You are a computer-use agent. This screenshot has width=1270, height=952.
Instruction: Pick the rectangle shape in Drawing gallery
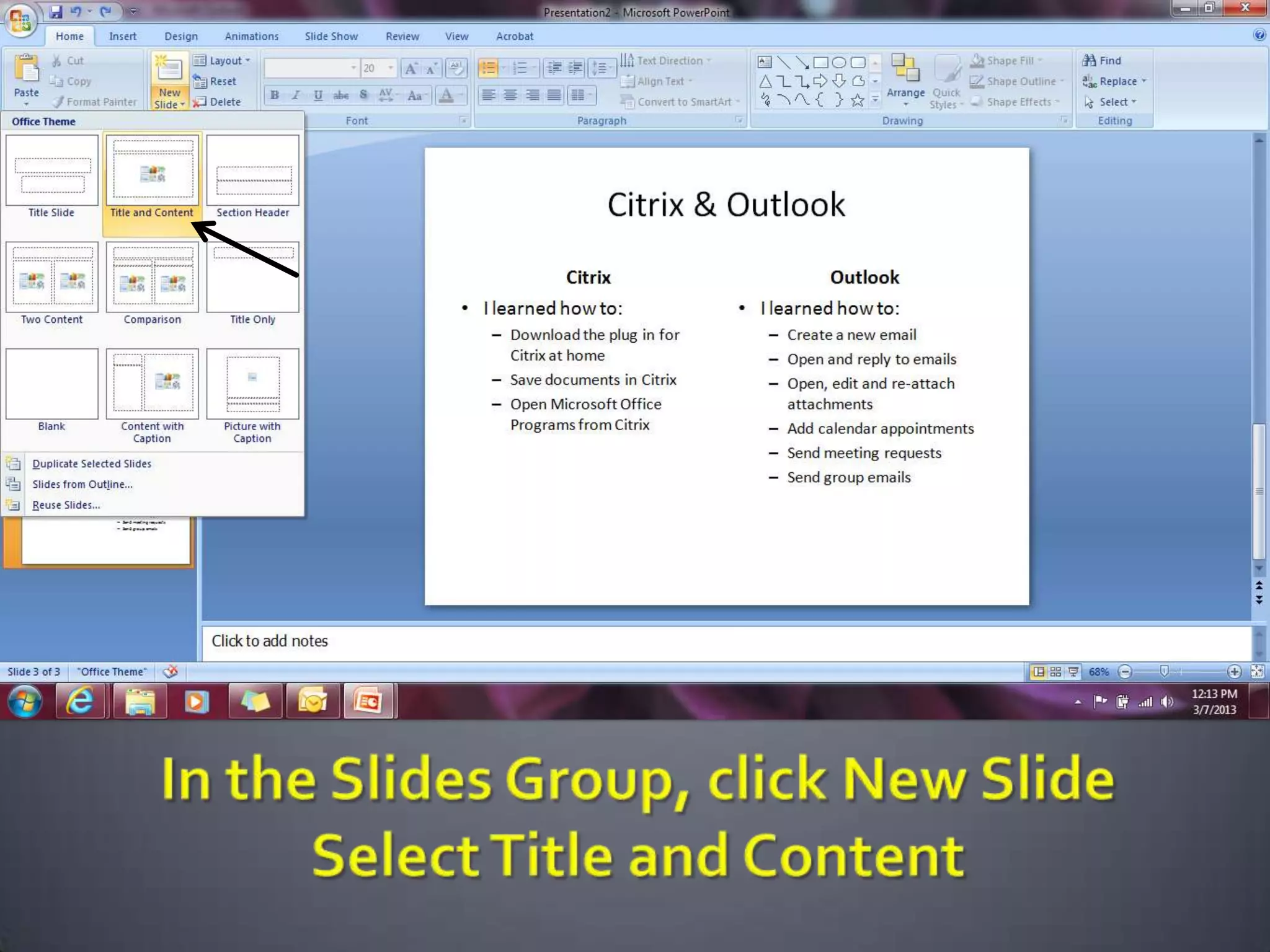pyautogui.click(x=820, y=62)
